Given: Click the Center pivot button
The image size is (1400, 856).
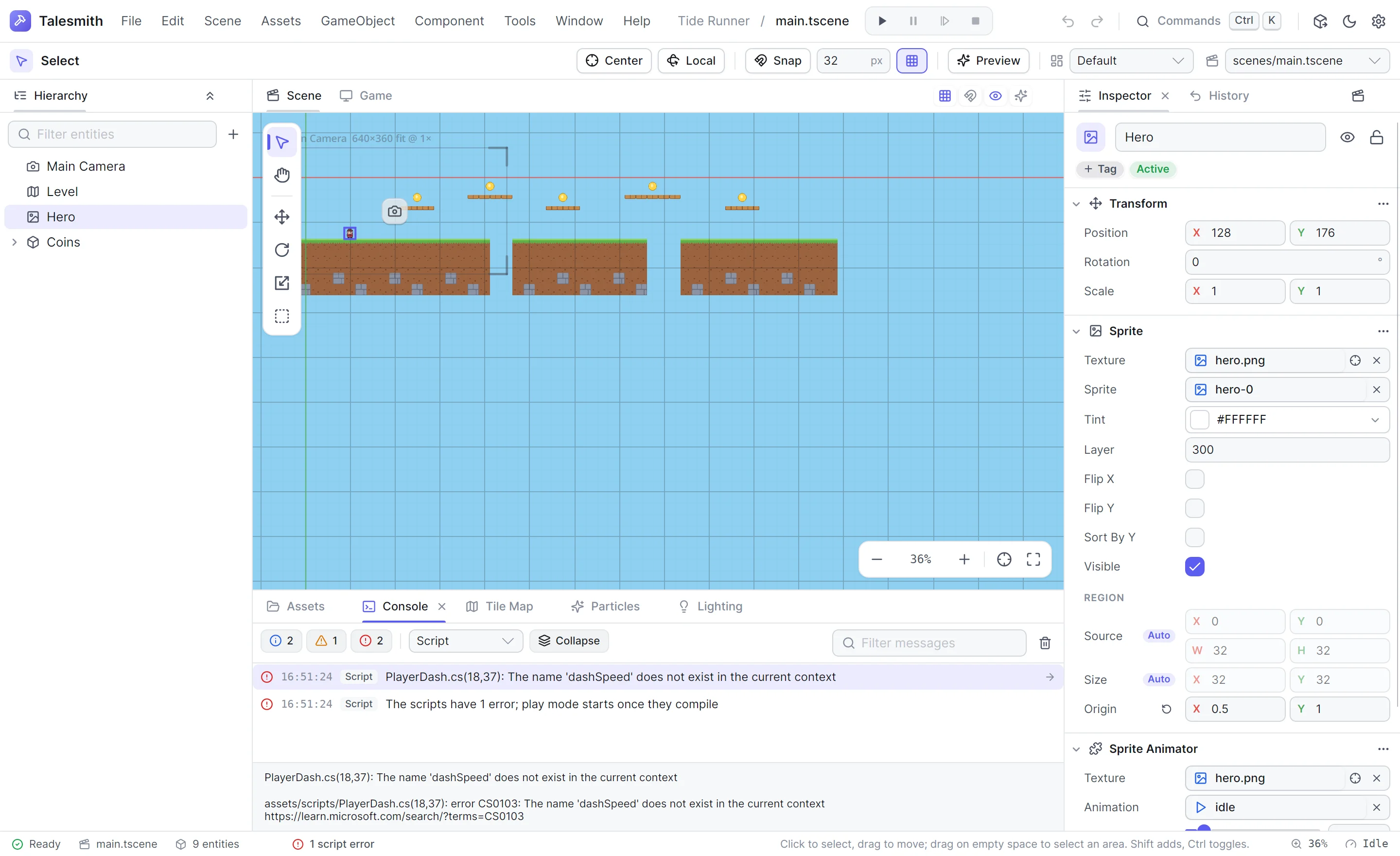Looking at the screenshot, I should [x=613, y=61].
